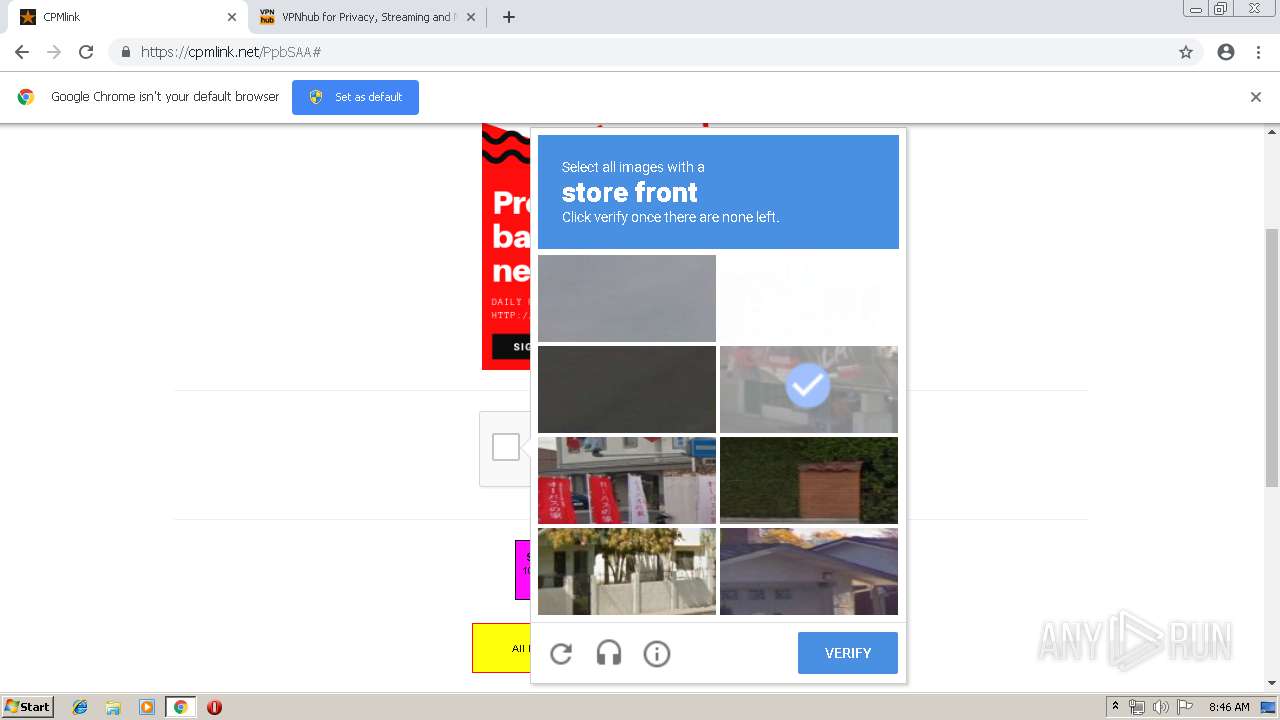The image size is (1280, 720).
Task: Click the scrollbar down arrow
Action: point(1272,683)
